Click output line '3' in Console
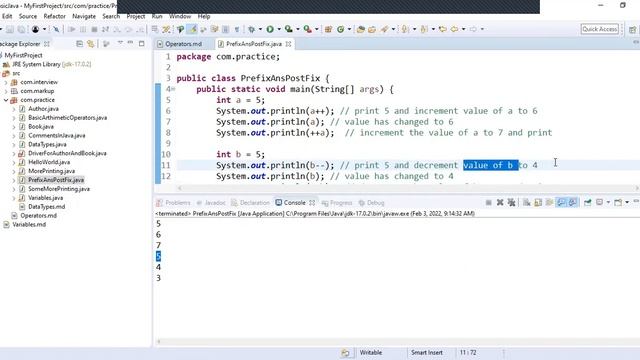 point(158,278)
